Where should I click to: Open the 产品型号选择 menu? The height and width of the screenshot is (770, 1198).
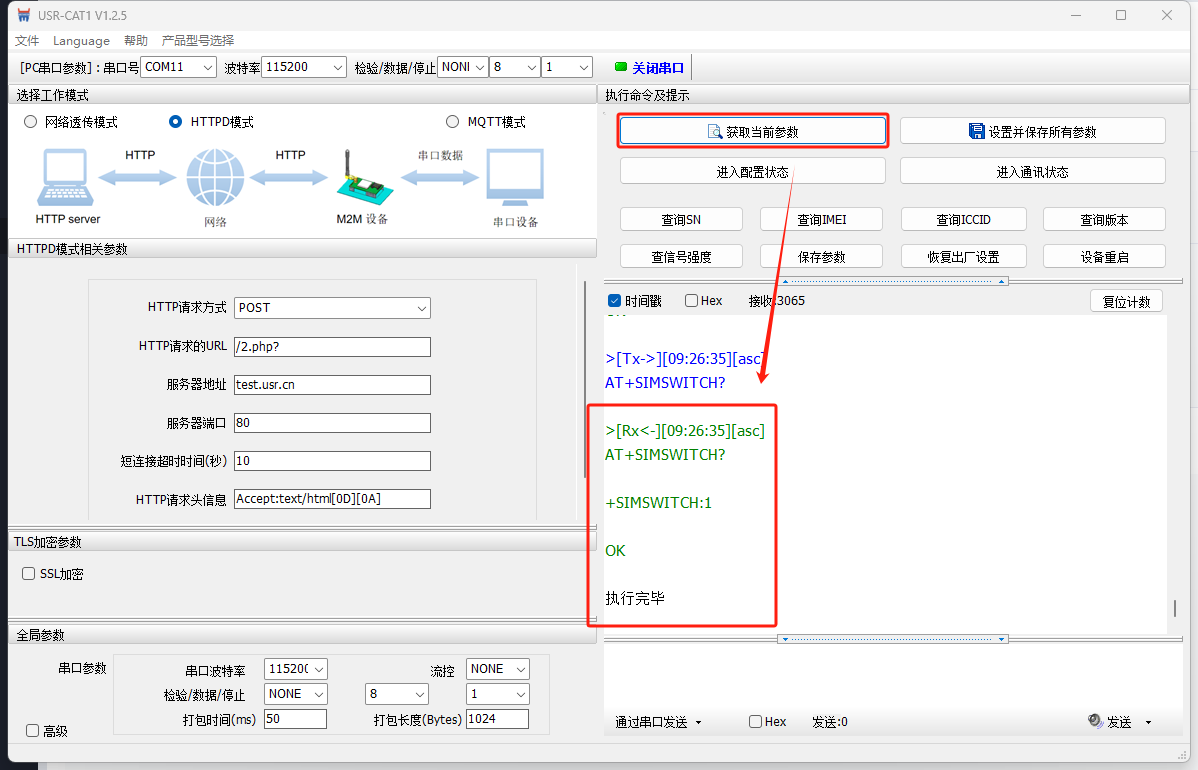pyautogui.click(x=198, y=40)
